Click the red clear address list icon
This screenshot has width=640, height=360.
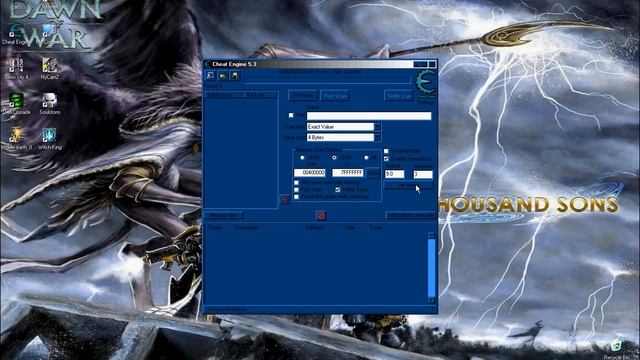pyautogui.click(x=321, y=215)
